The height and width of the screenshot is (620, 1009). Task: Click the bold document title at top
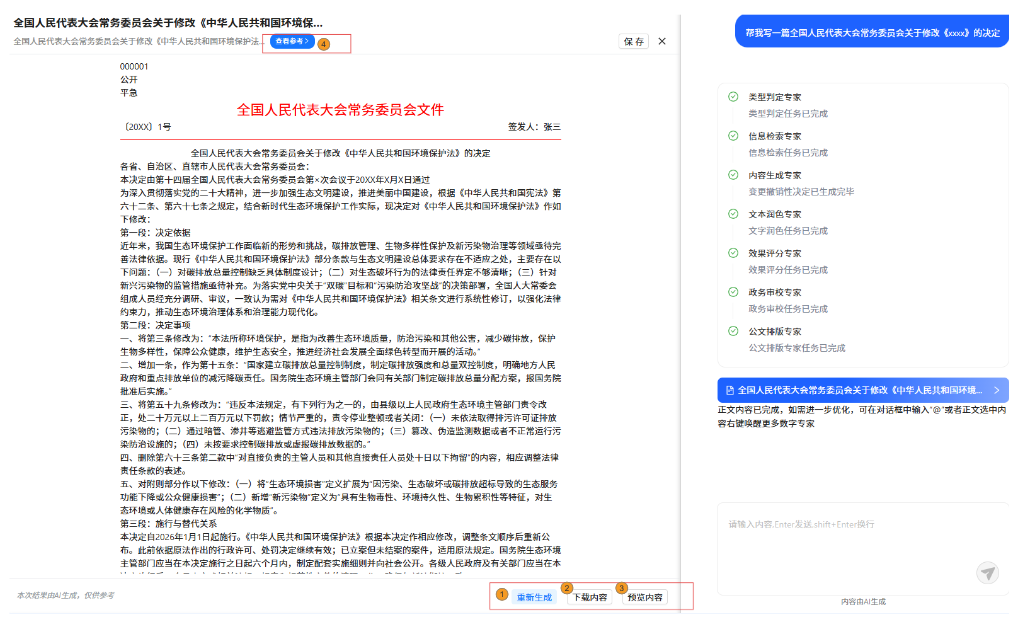(168, 22)
